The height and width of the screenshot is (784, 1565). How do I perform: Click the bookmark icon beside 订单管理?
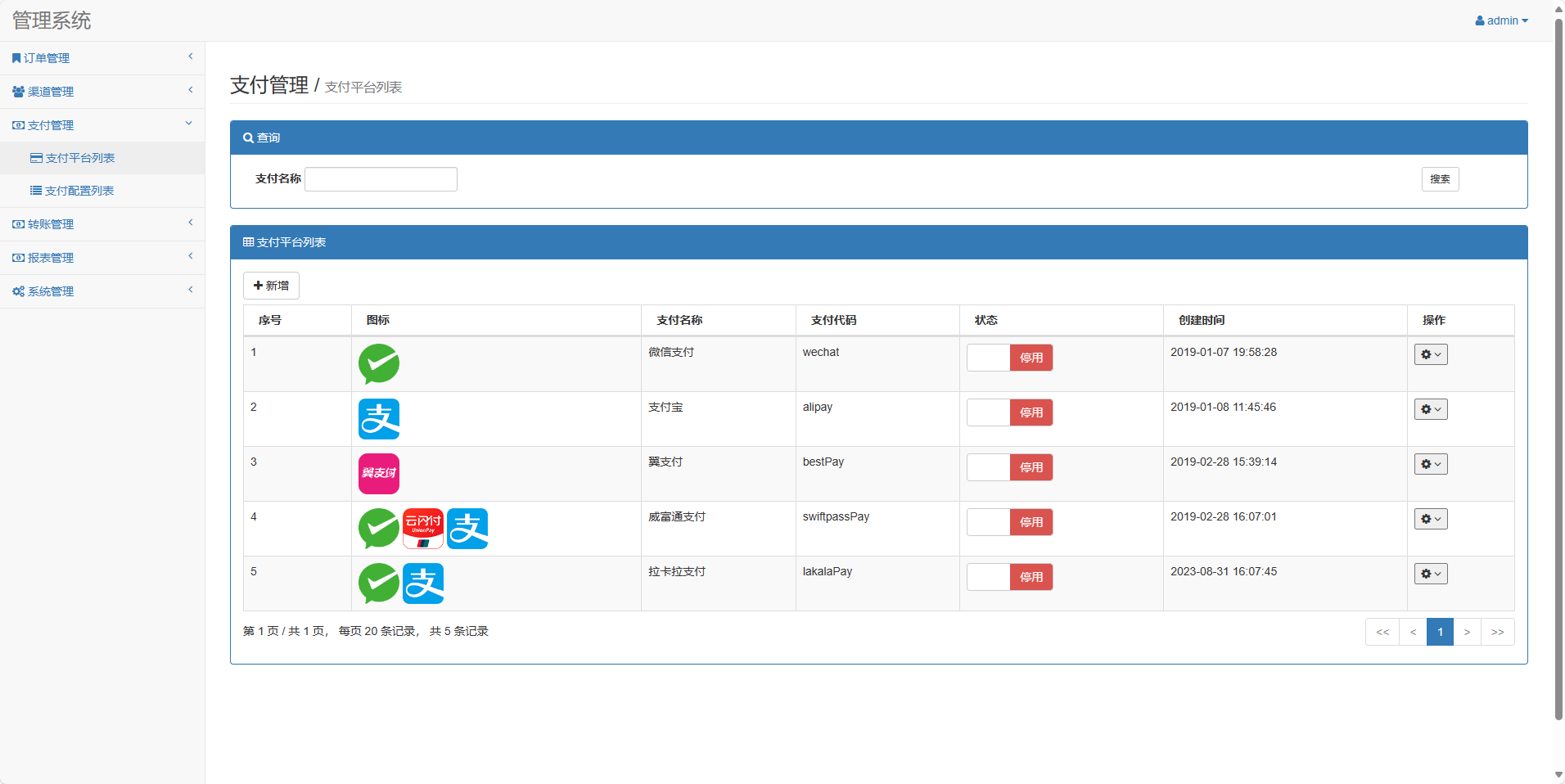(x=16, y=58)
